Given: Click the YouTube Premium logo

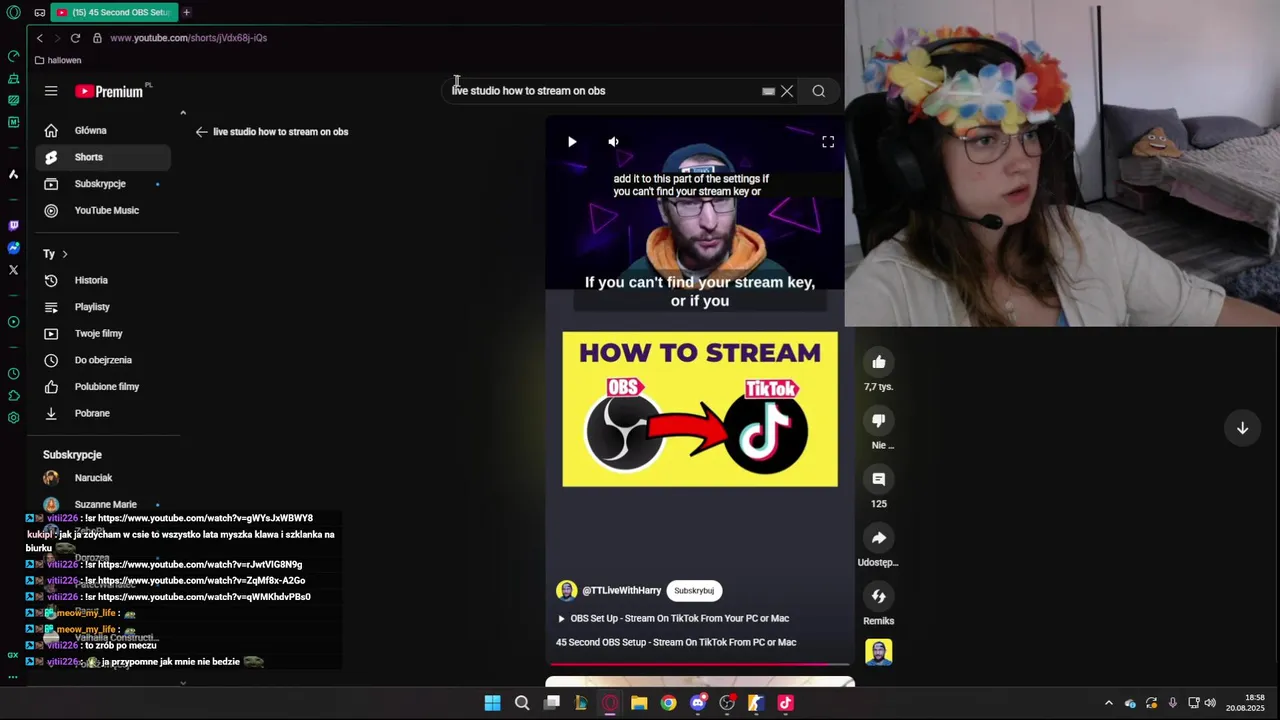Looking at the screenshot, I should click(x=109, y=91).
